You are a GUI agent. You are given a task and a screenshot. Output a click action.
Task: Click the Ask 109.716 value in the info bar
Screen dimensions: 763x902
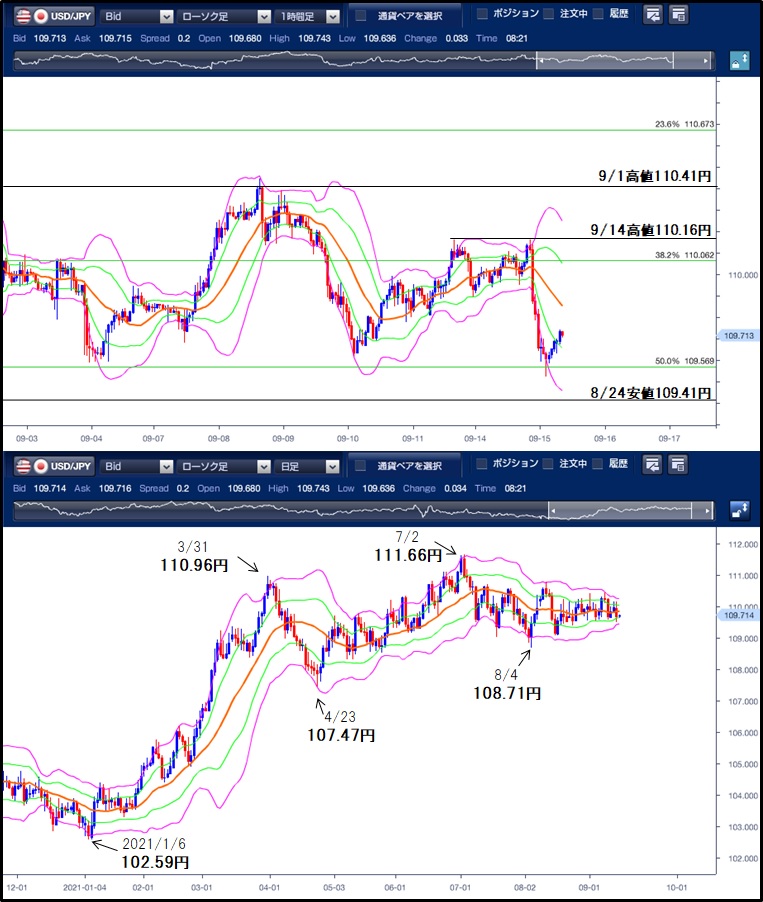click(115, 488)
